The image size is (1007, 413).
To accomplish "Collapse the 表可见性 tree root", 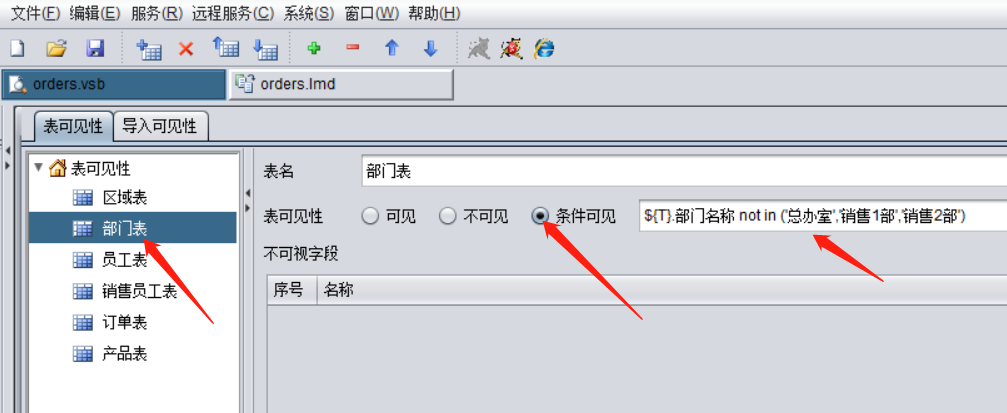I will click(x=39, y=168).
